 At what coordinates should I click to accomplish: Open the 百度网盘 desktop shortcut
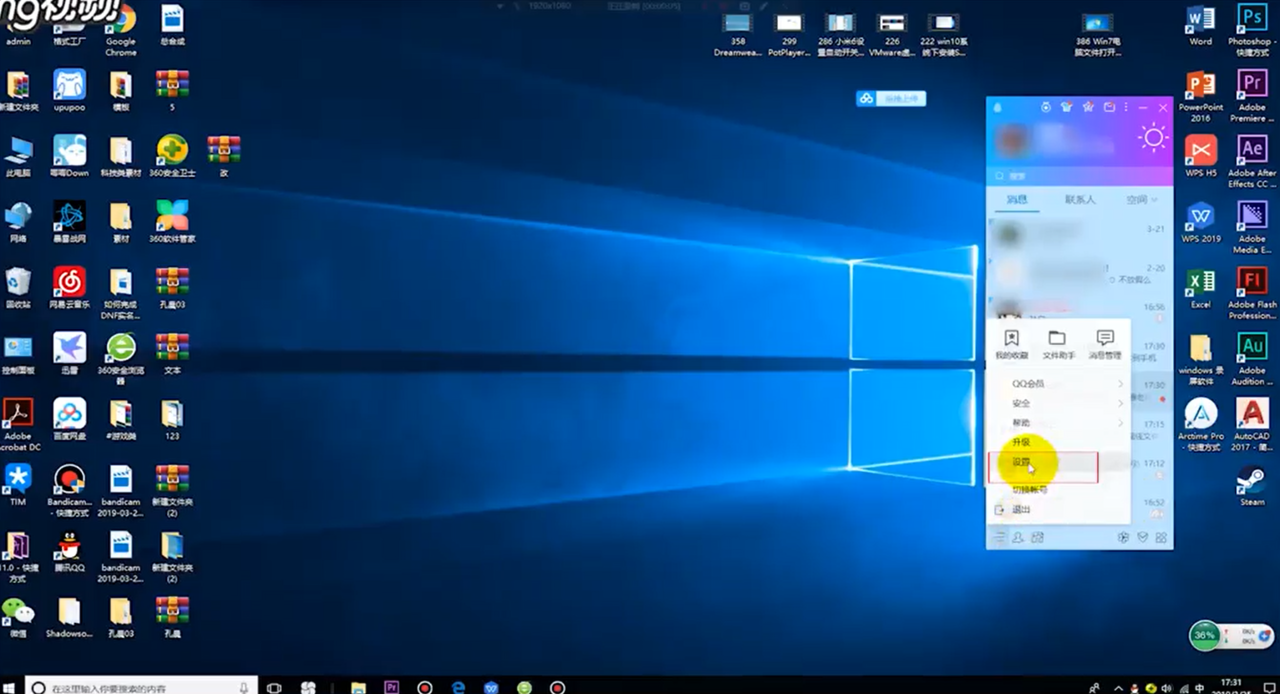tap(69, 419)
